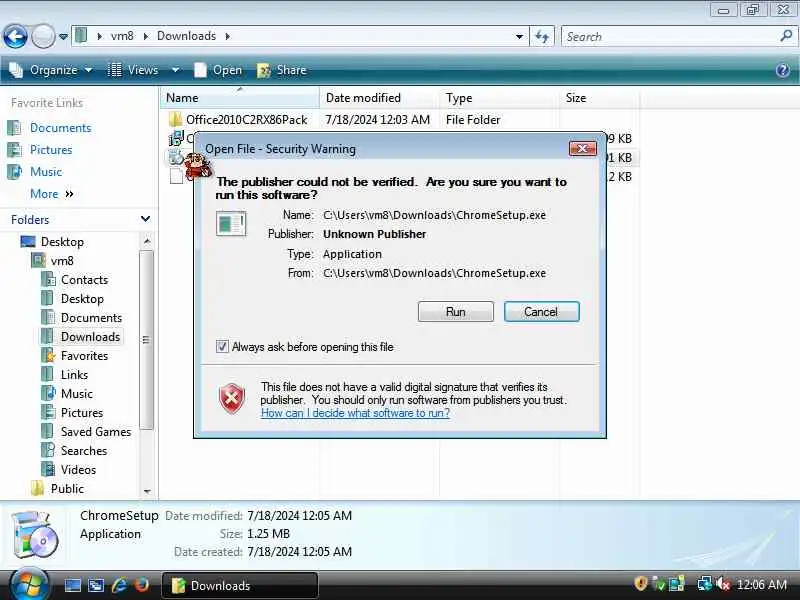This screenshot has height=600, width=800.
Task: Click Open in the toolbar
Action: coord(218,70)
